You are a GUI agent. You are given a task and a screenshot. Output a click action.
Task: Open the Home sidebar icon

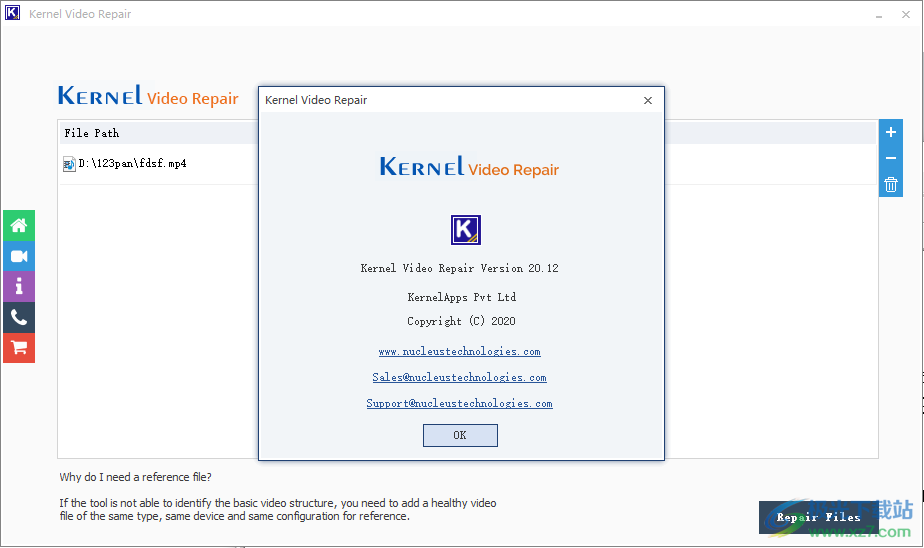[19, 226]
